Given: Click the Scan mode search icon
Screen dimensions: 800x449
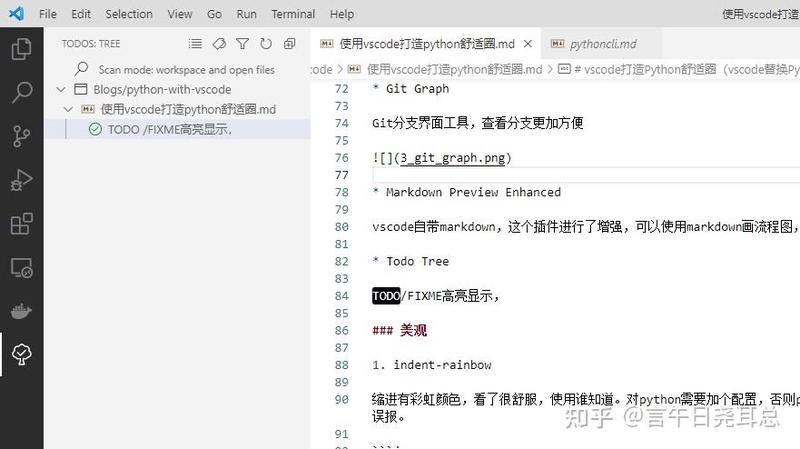Looking at the screenshot, I should 81,68.
